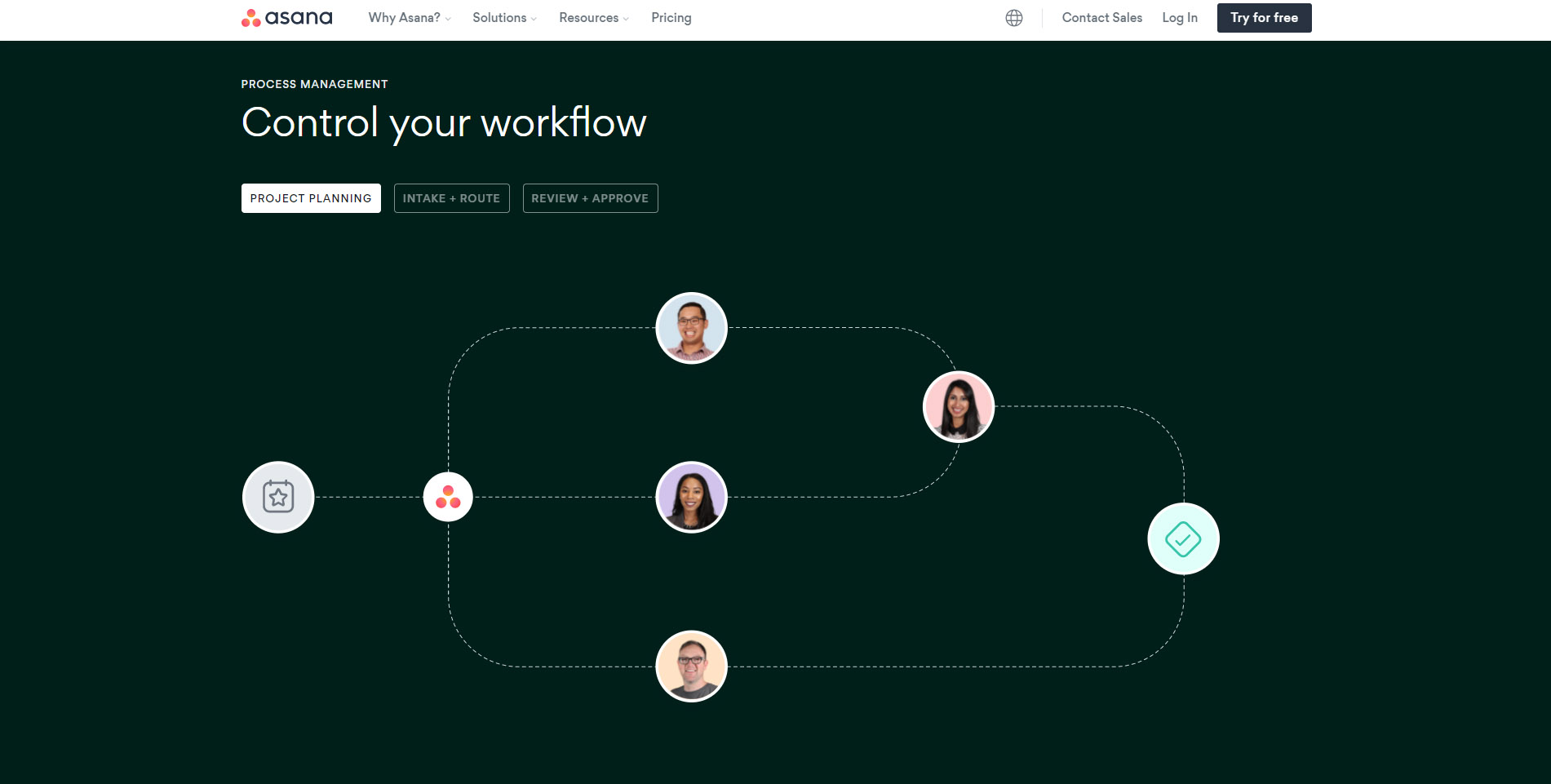
Task: Go to the Pricing page
Action: pyautogui.click(x=671, y=18)
